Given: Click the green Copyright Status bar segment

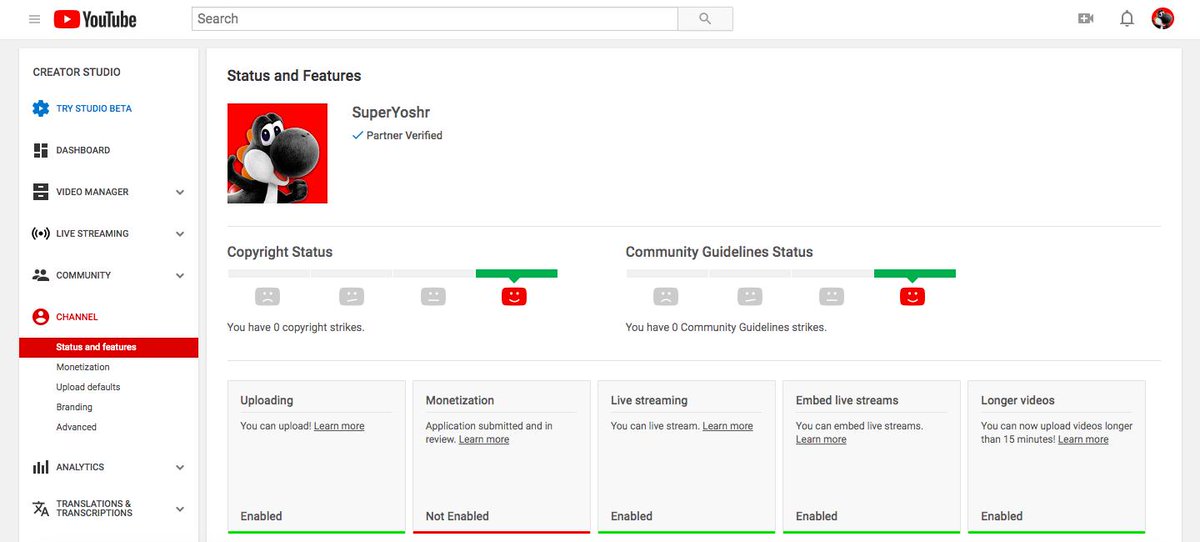Looking at the screenshot, I should (x=517, y=273).
